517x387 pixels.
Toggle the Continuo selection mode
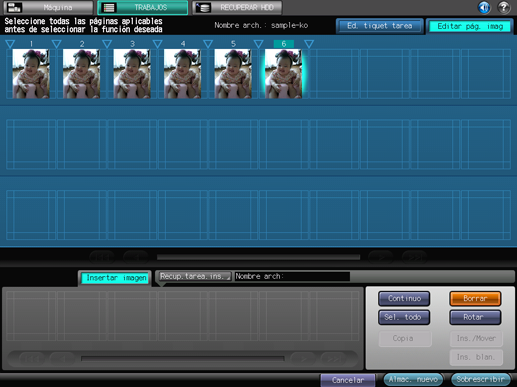(404, 298)
